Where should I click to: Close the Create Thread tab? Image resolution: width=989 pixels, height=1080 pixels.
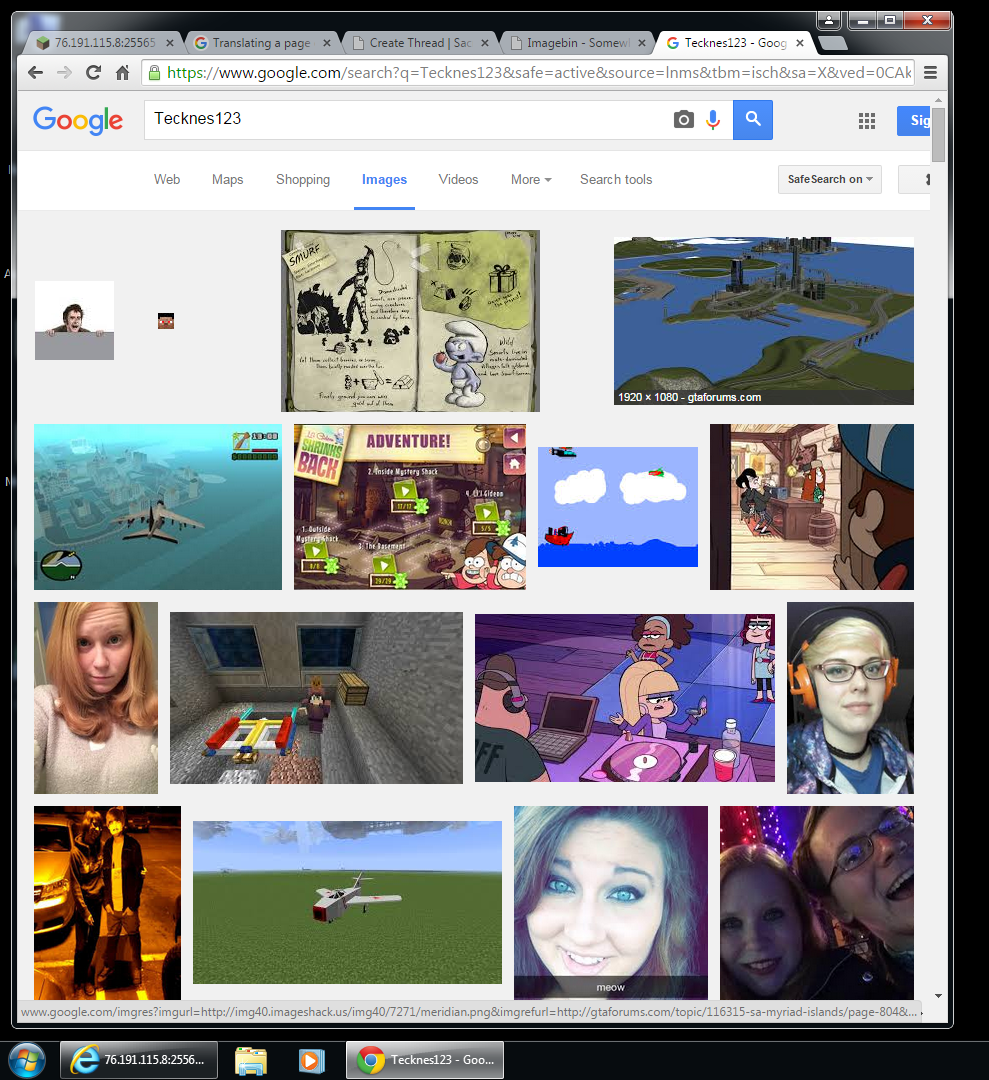(485, 43)
